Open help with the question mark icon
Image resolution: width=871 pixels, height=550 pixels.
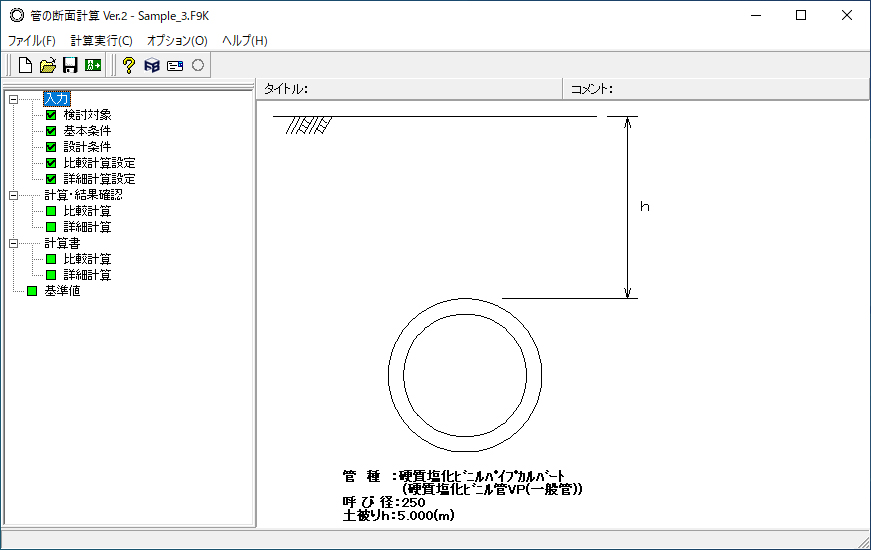129,66
